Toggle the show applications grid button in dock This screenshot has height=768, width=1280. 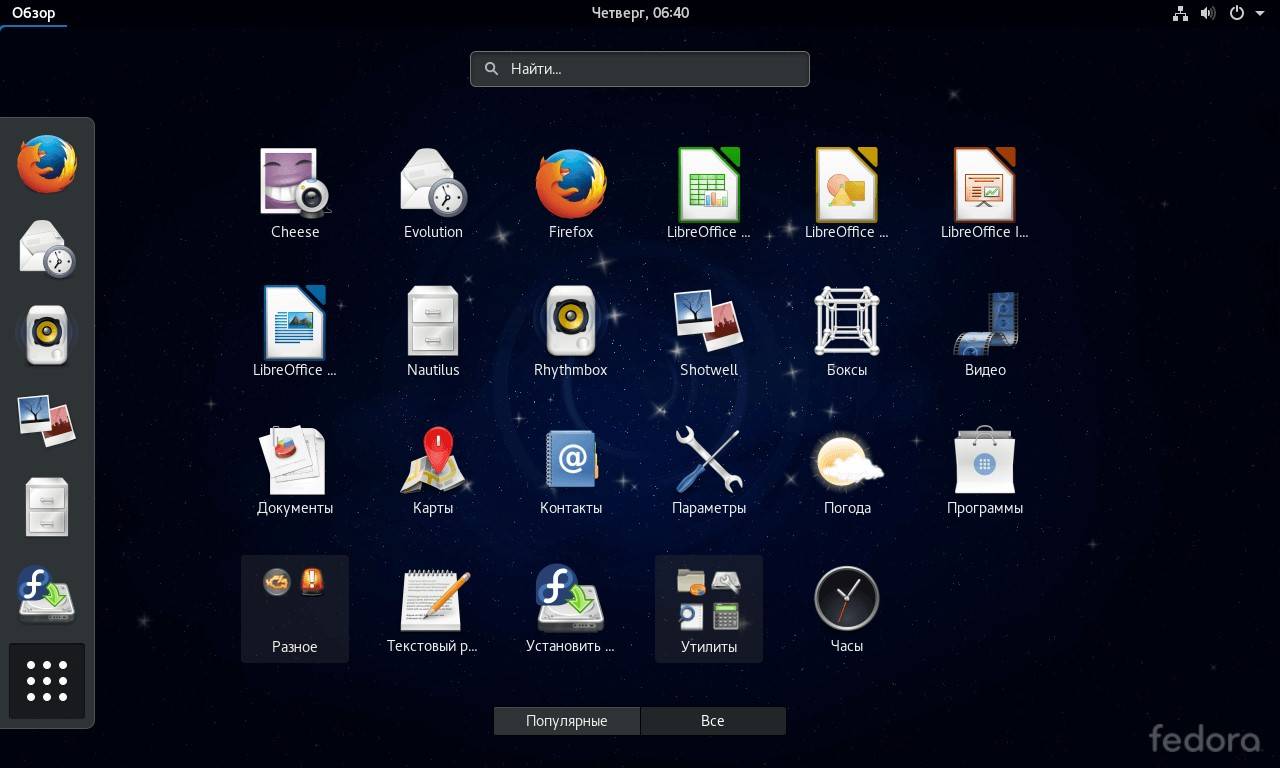point(47,680)
